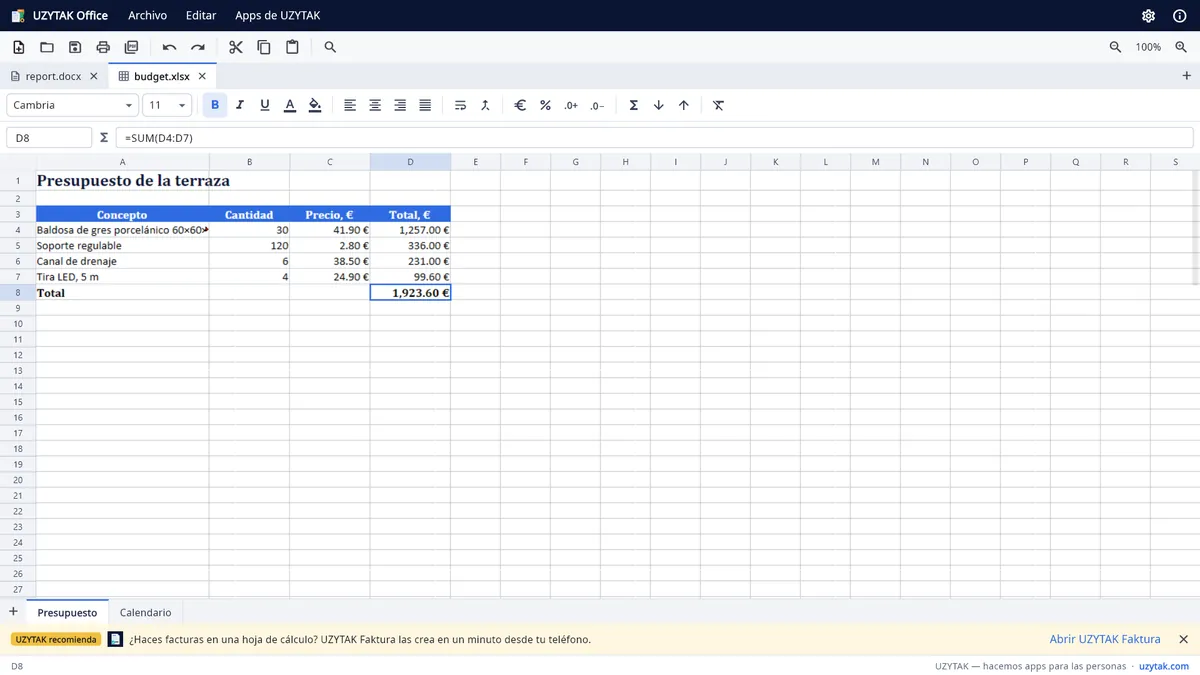Pick the cell fill color
1200x675 pixels.
[x=315, y=105]
